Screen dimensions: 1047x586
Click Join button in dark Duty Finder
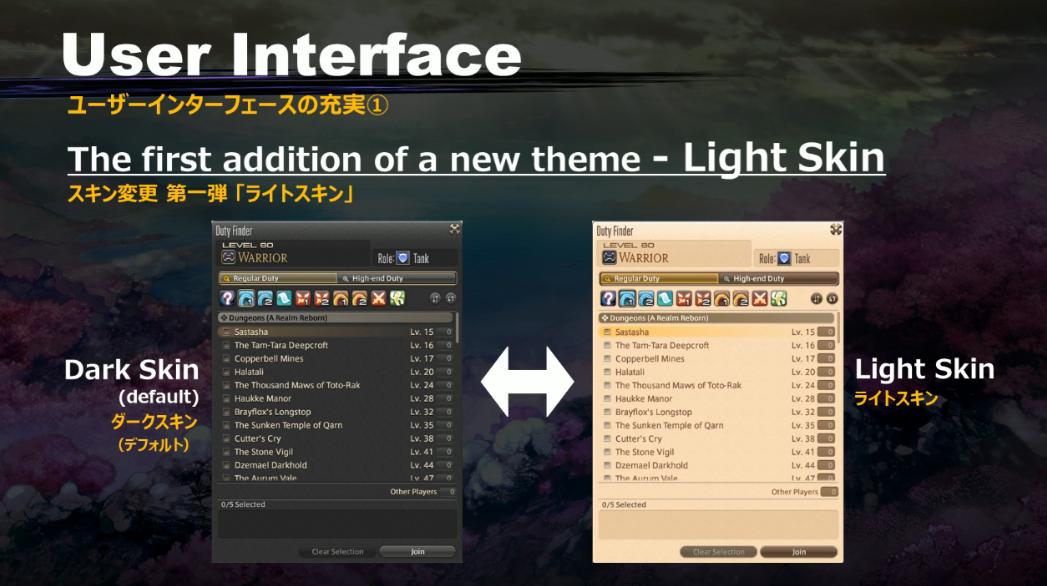(x=417, y=551)
